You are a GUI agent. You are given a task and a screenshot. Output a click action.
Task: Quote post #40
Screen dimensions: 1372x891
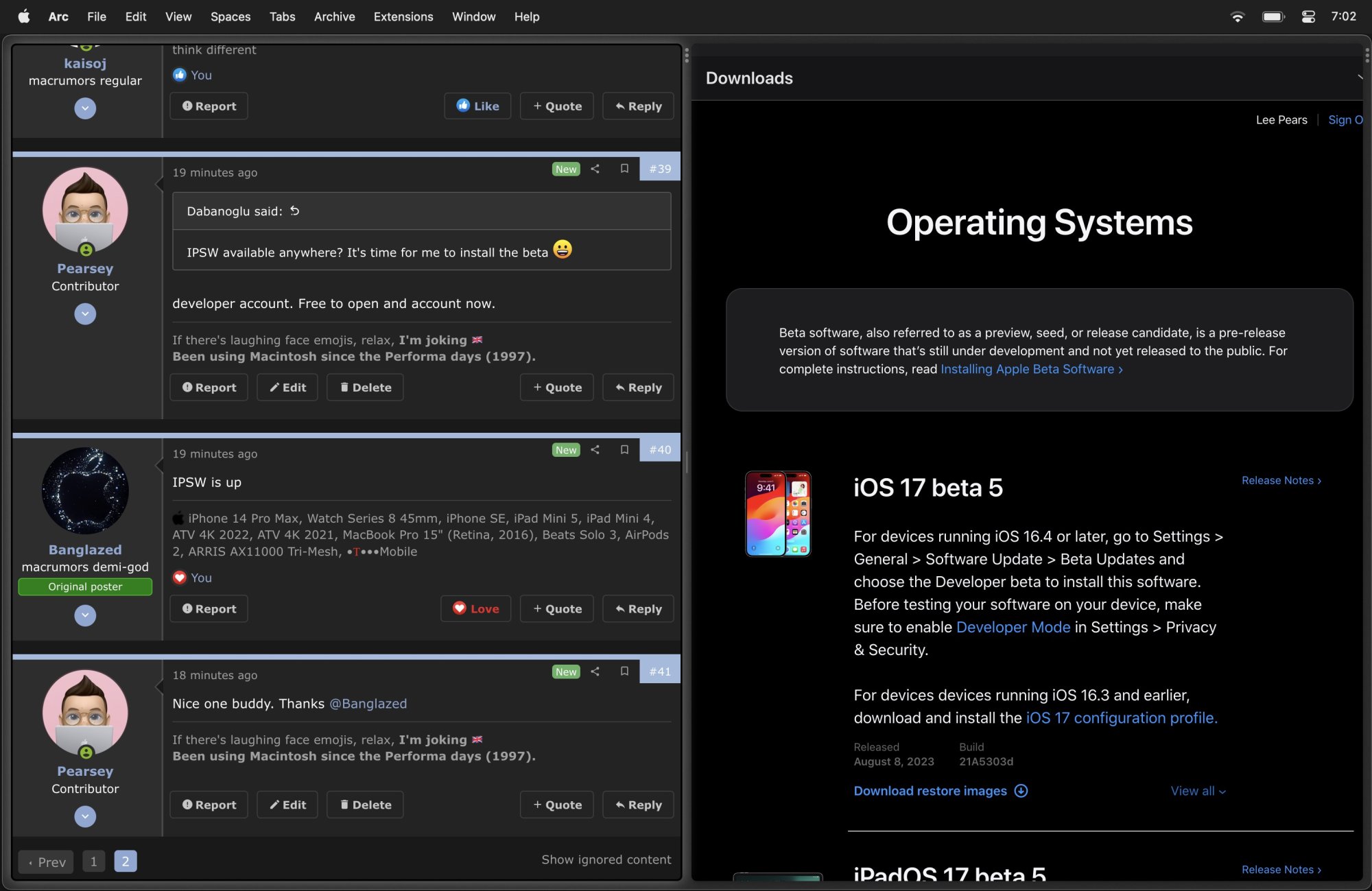point(557,609)
